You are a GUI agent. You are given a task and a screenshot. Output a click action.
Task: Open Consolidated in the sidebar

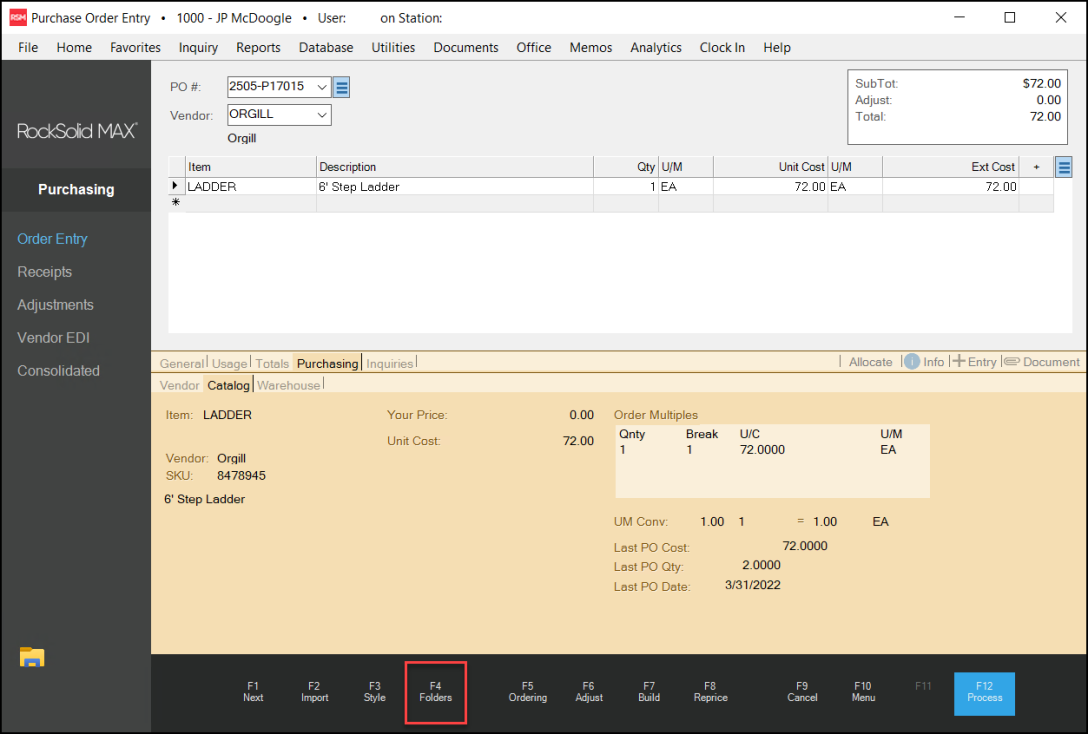click(58, 370)
